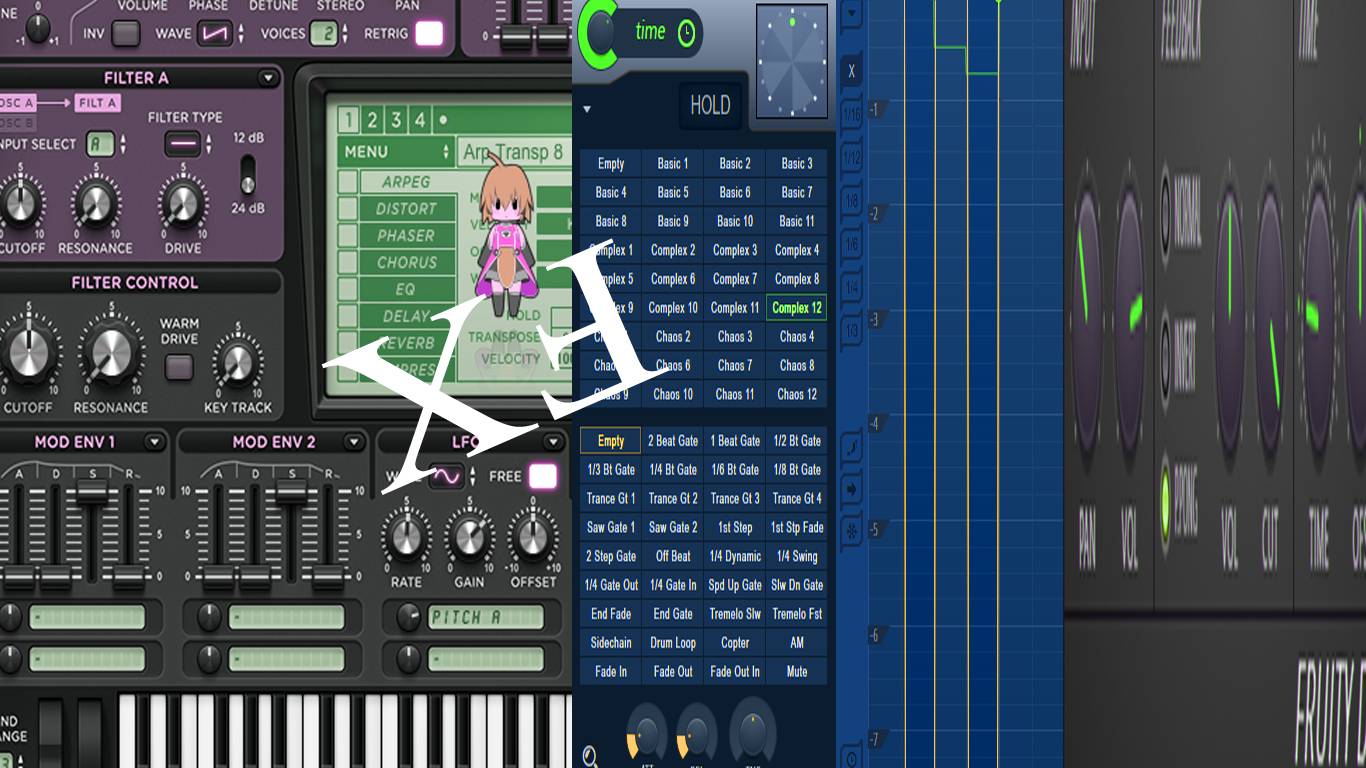Click the 1/16 step length tab
1366x768 pixels.
851,116
